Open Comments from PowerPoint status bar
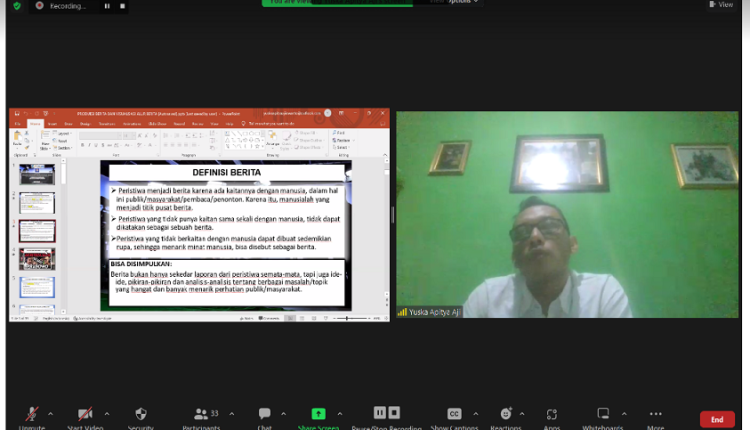750x430 pixels. point(269,318)
